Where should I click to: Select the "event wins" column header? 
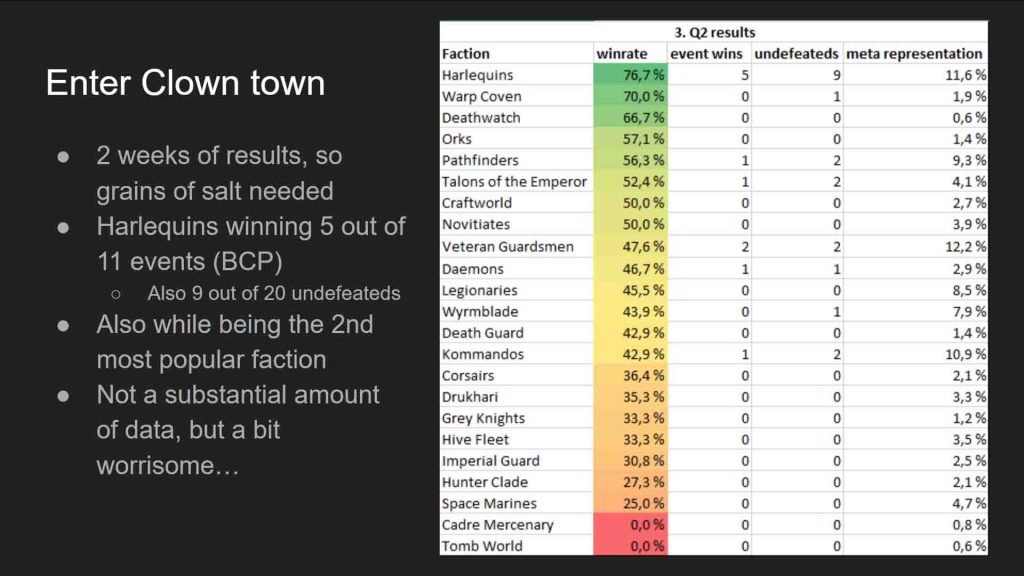point(708,54)
